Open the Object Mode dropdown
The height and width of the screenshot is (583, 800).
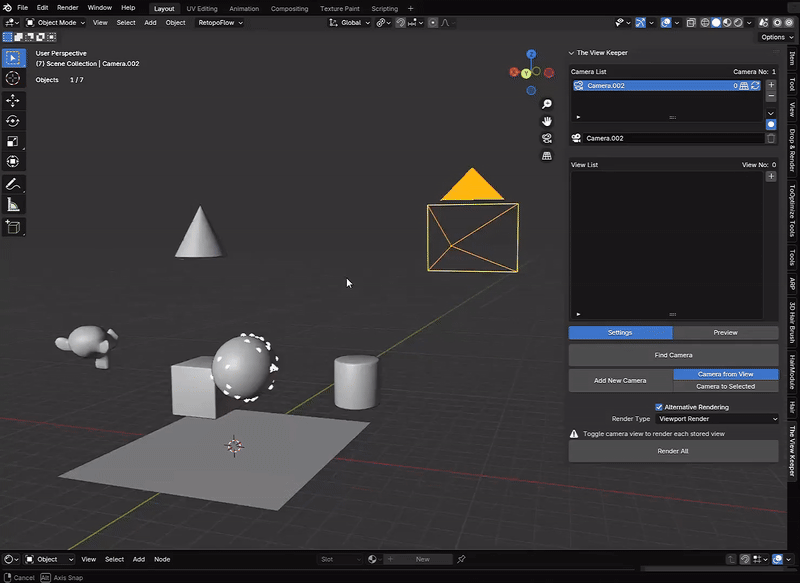[55, 22]
